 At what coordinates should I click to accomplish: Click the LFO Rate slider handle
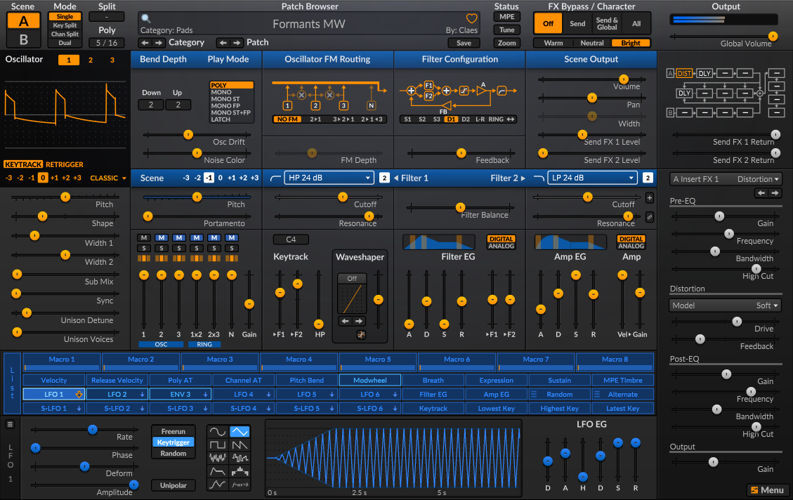tap(93, 428)
